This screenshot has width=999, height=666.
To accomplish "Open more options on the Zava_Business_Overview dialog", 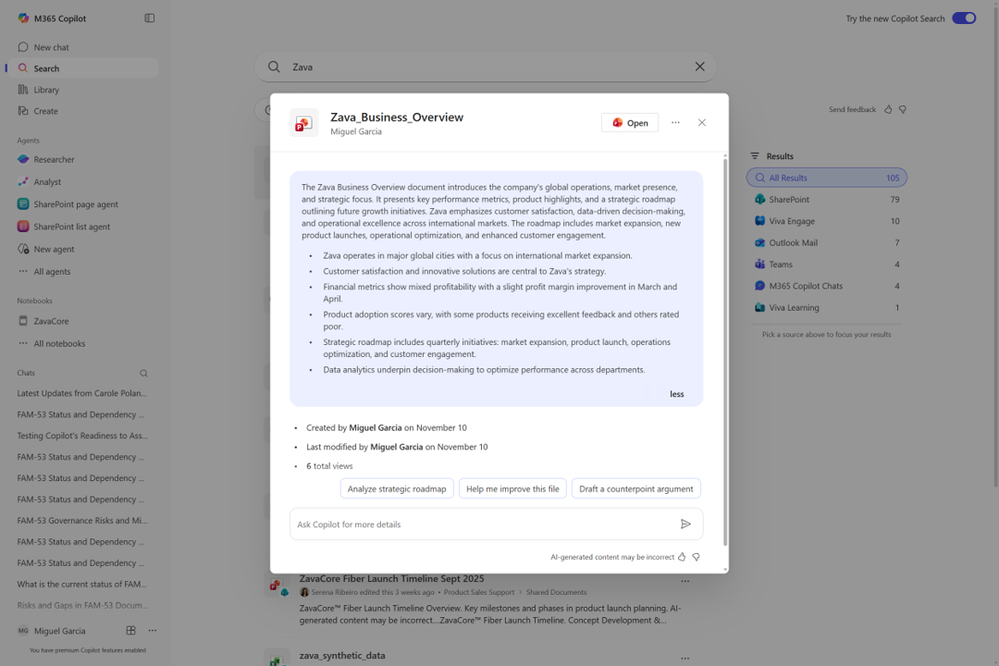I will point(675,122).
